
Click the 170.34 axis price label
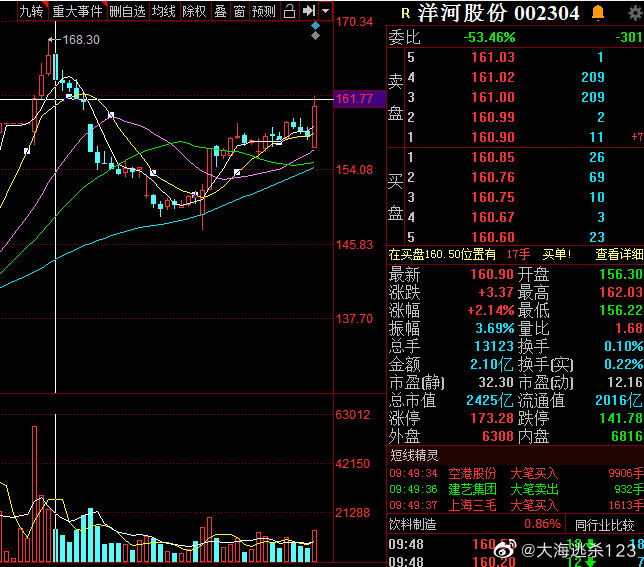click(355, 22)
